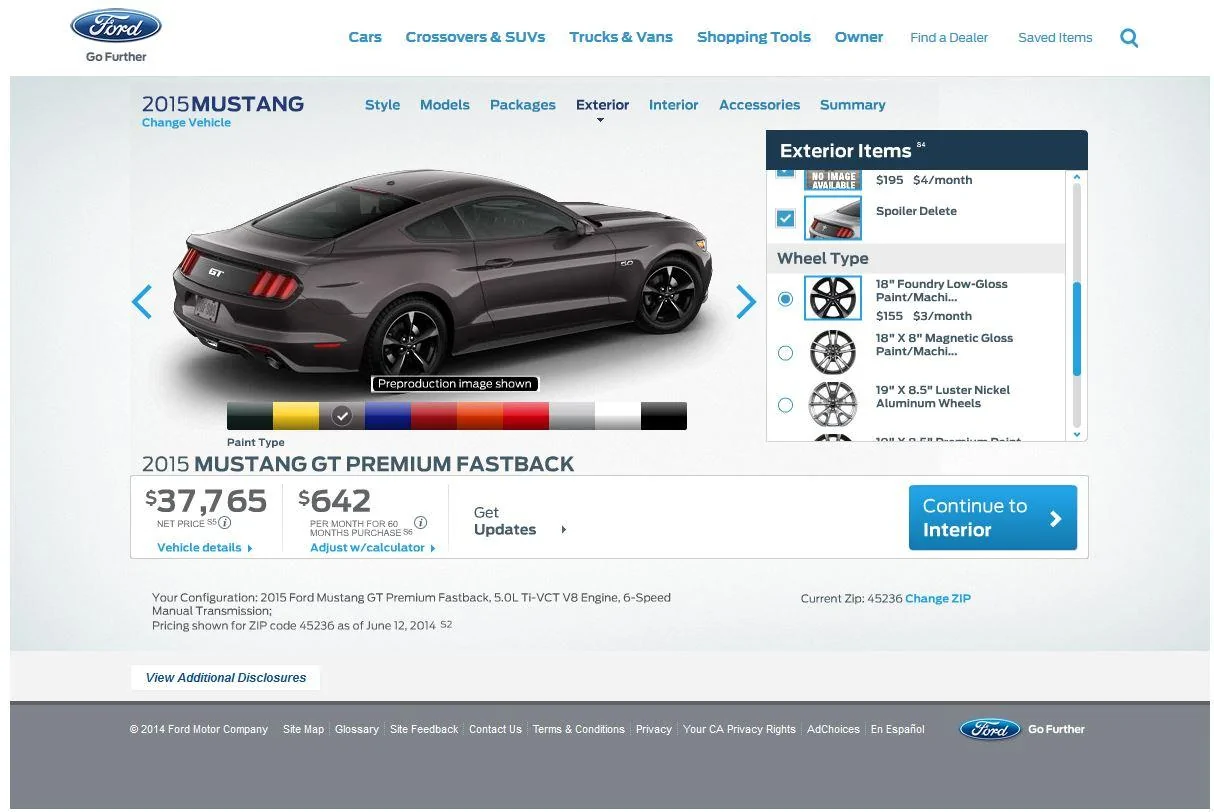Choose the selected gray paint swatch
Screen dimensions: 1214x812
click(342, 416)
